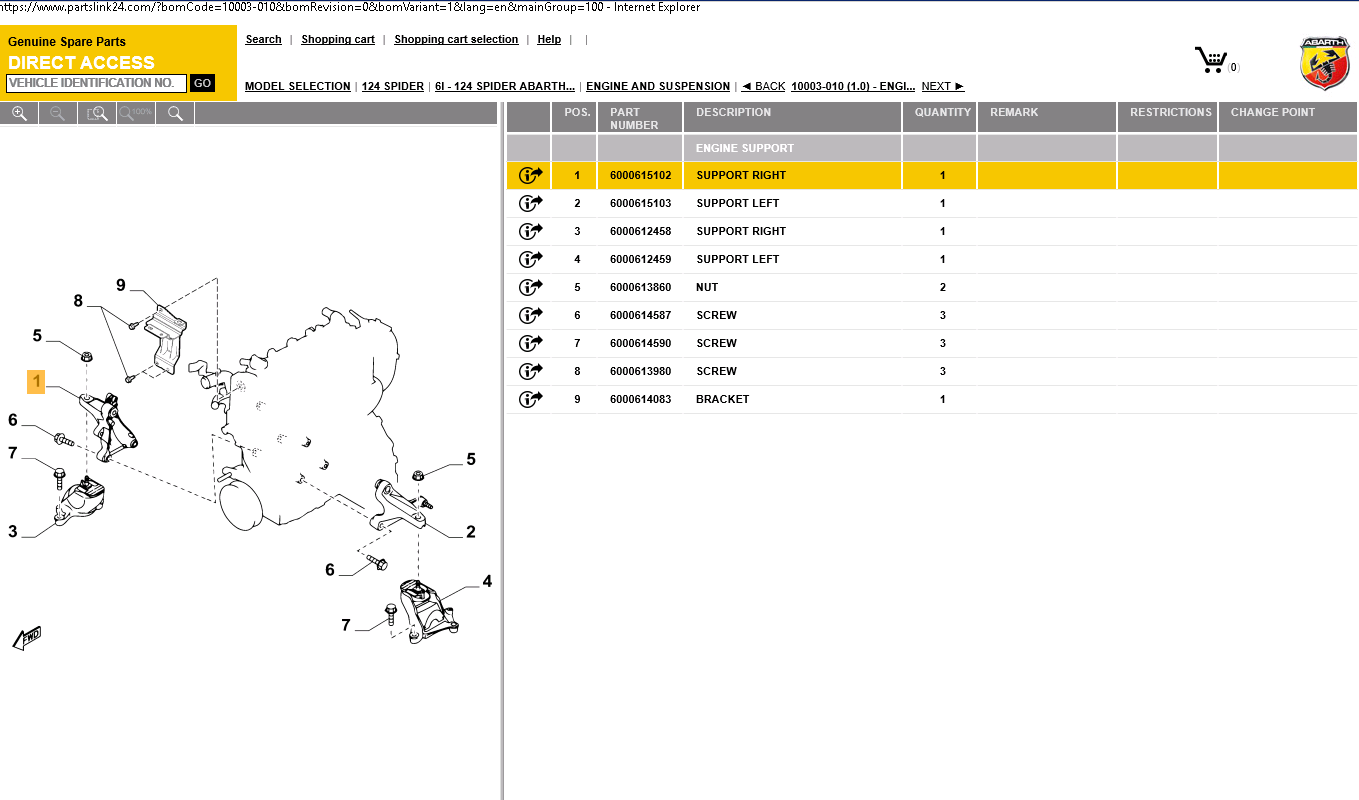Open info for part 6000615102 Support Right

click(530, 175)
